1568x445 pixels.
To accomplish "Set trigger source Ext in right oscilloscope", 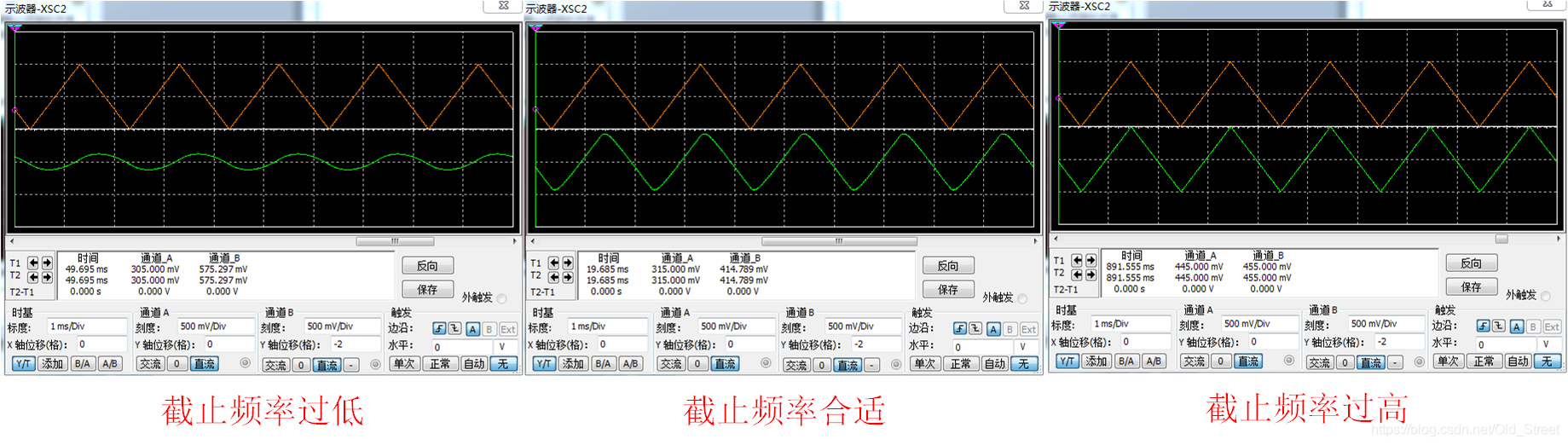I will pyautogui.click(x=1552, y=326).
